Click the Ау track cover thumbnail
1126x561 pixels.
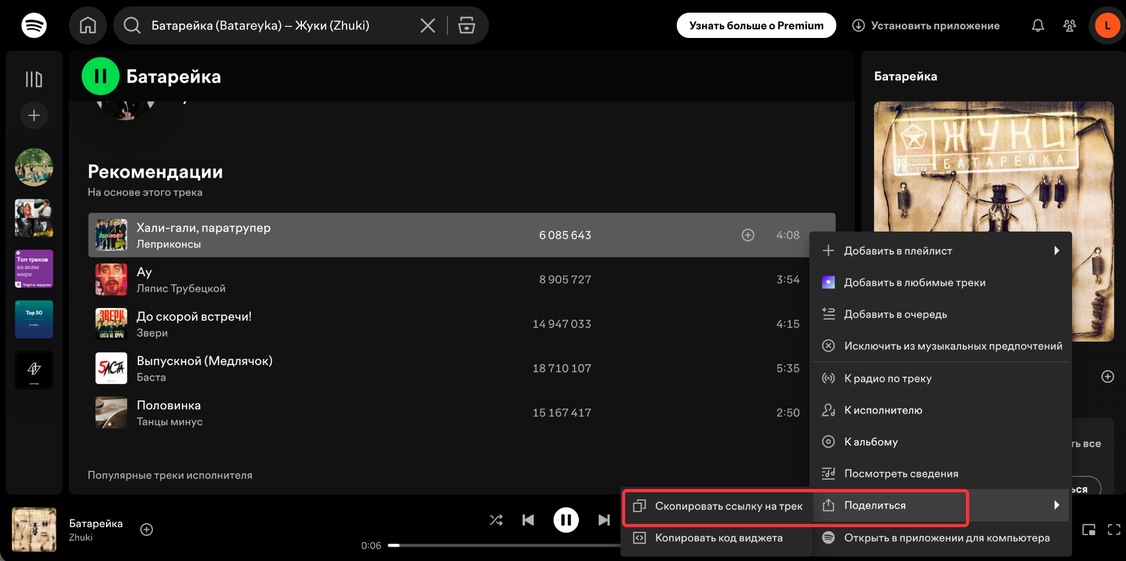pos(111,279)
